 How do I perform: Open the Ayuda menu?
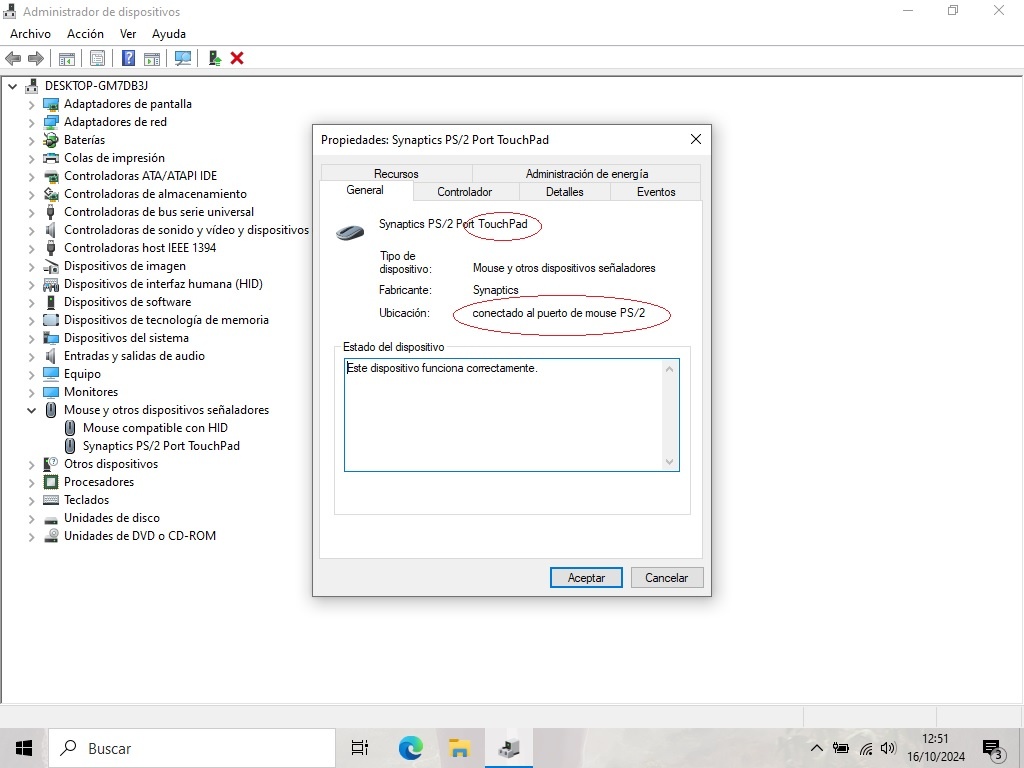point(168,34)
